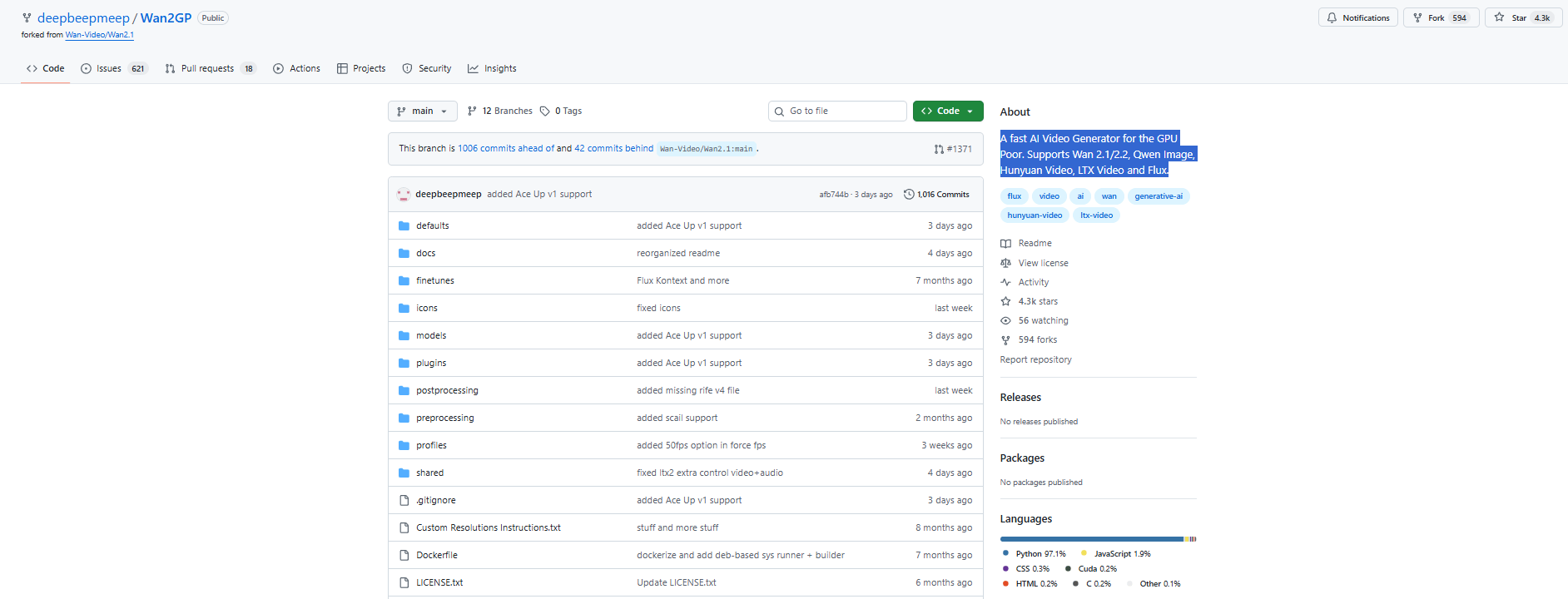Click the tags icon beside 0 Tags
Viewport: 1568px width, 599px height.
pyautogui.click(x=545, y=111)
